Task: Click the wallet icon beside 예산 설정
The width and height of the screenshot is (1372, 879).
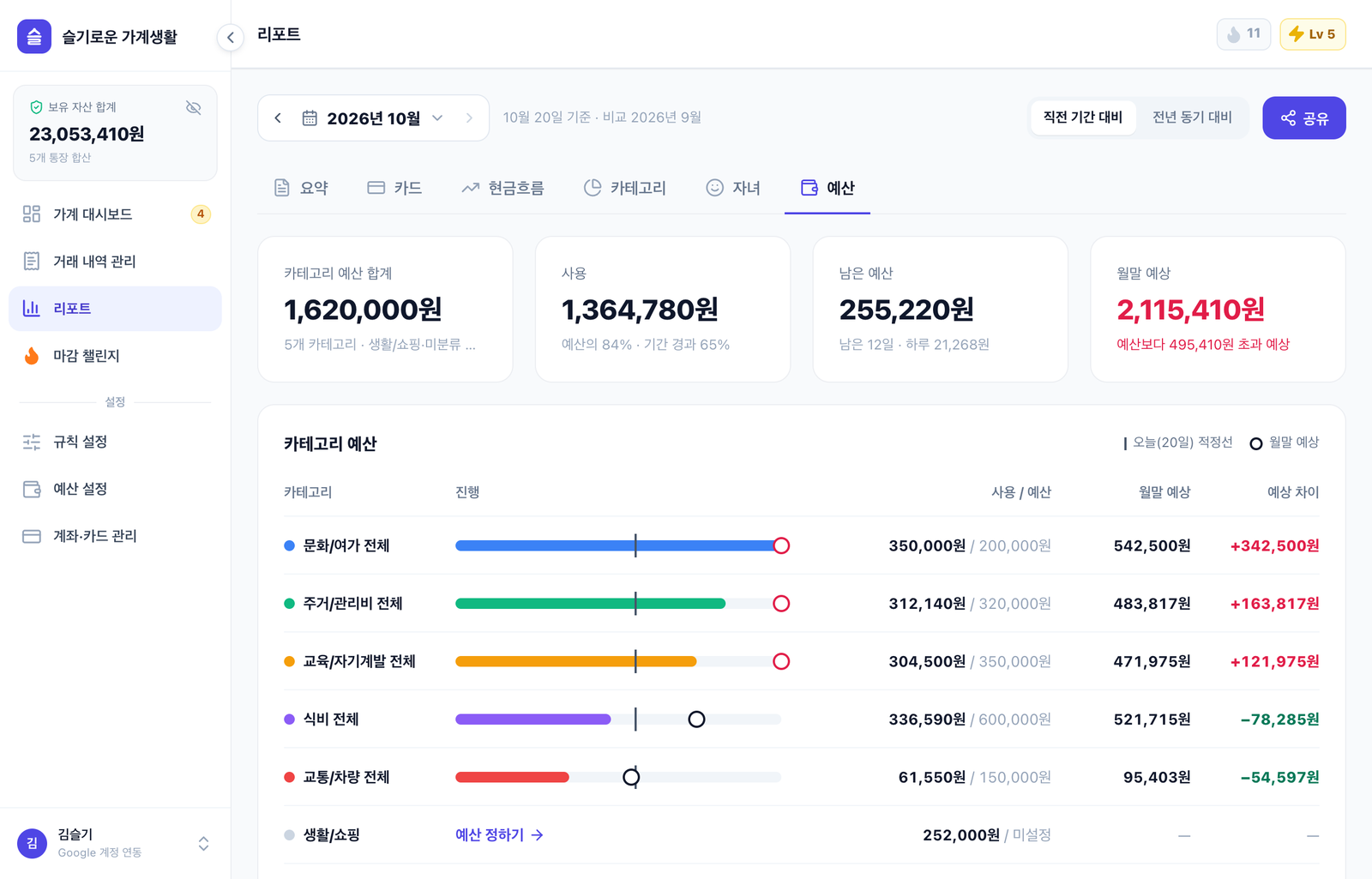Action: [32, 489]
